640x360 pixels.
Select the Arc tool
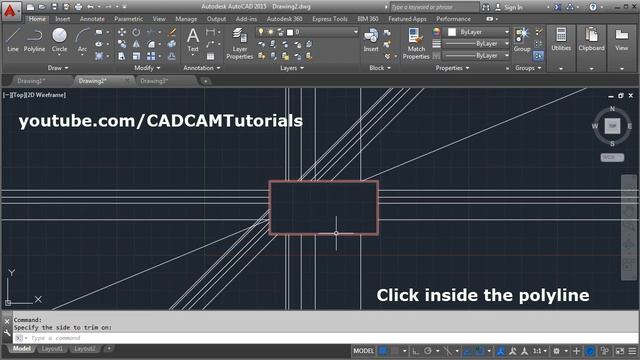(82, 40)
